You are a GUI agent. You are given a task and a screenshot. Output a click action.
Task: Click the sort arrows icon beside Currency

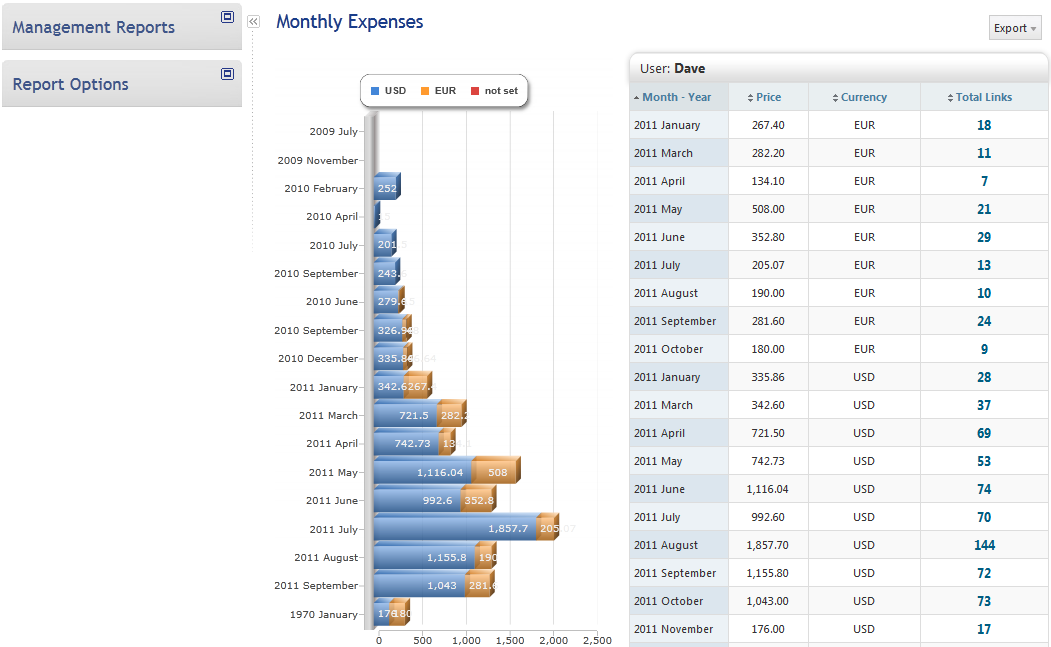(x=835, y=98)
